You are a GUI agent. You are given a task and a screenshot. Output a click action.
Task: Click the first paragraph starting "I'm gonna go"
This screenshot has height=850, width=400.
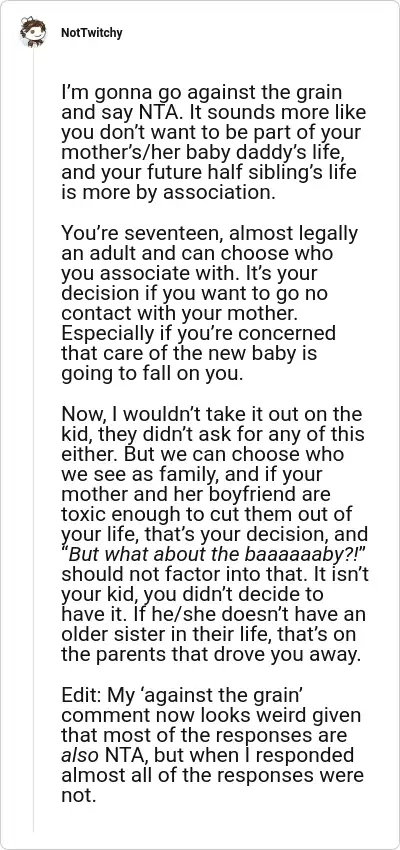[x=214, y=143]
